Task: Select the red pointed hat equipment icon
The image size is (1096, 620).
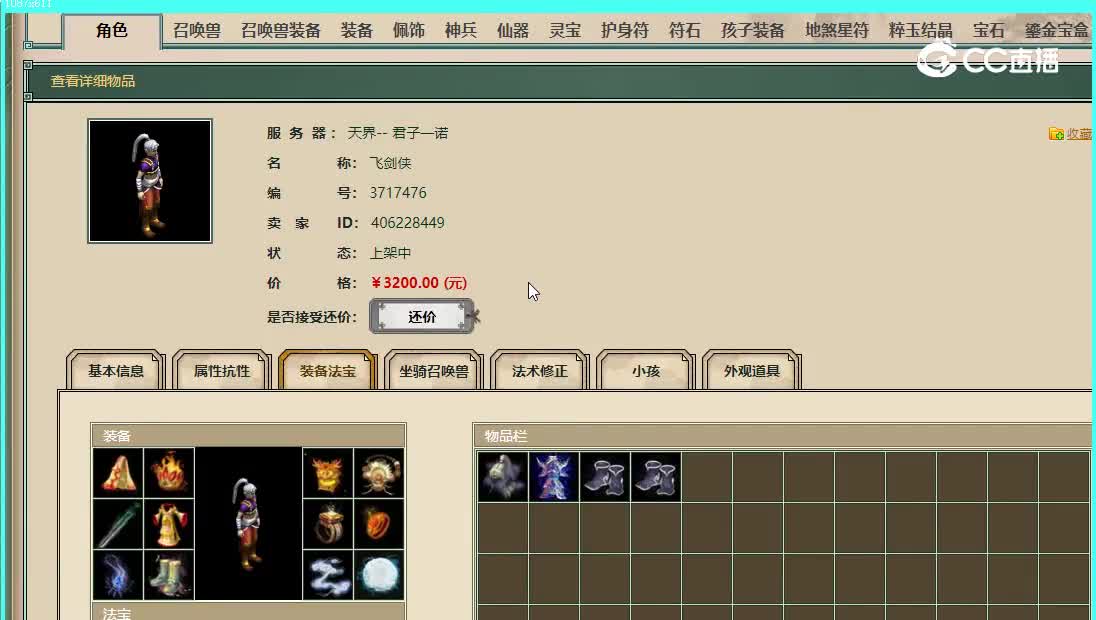Action: pyautogui.click(x=118, y=473)
